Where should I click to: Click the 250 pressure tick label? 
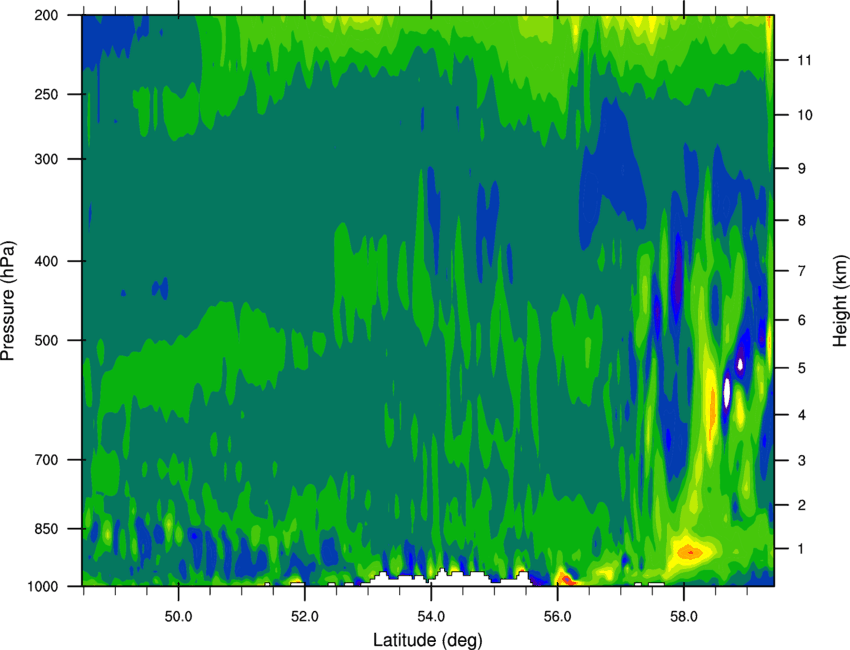(47, 94)
